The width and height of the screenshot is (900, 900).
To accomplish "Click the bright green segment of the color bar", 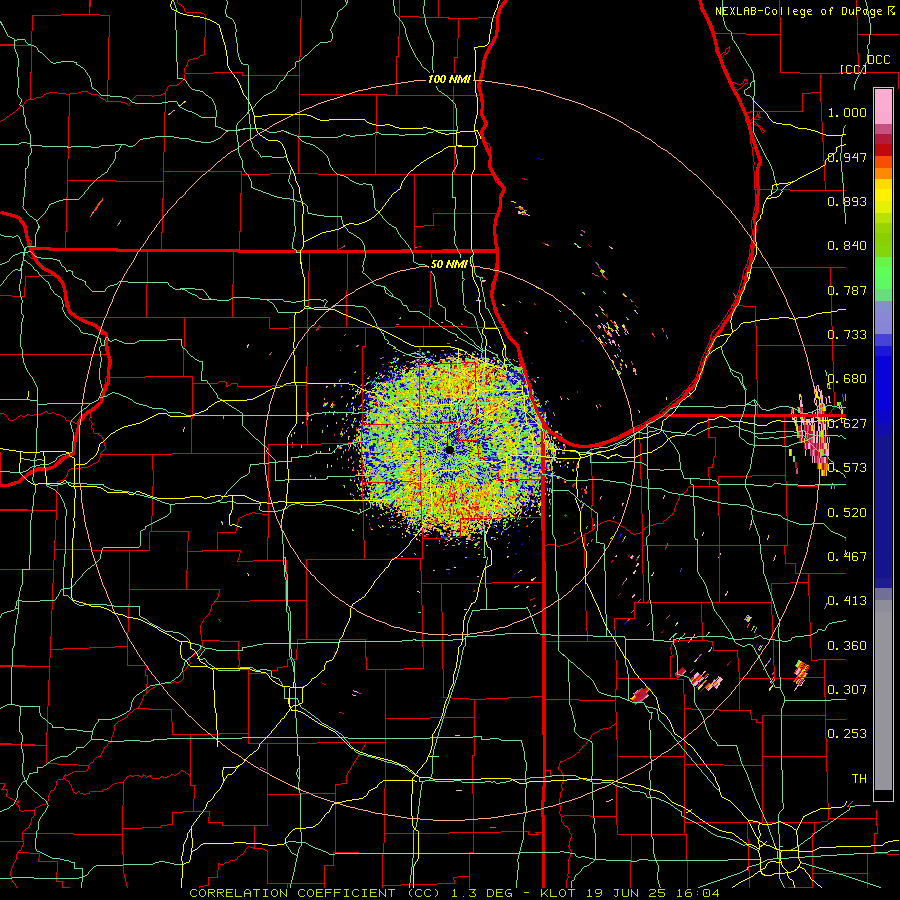I will [x=883, y=273].
